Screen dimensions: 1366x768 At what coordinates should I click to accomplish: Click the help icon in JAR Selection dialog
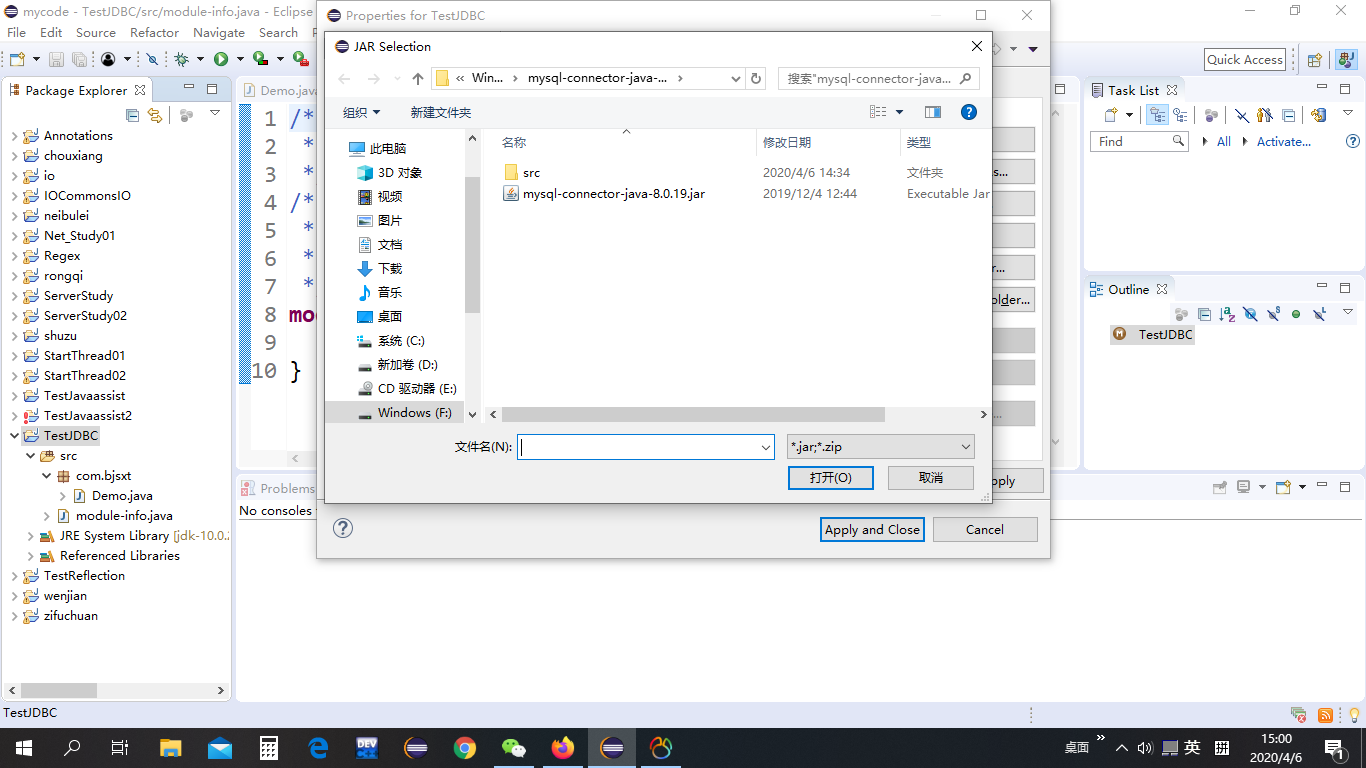(x=968, y=112)
